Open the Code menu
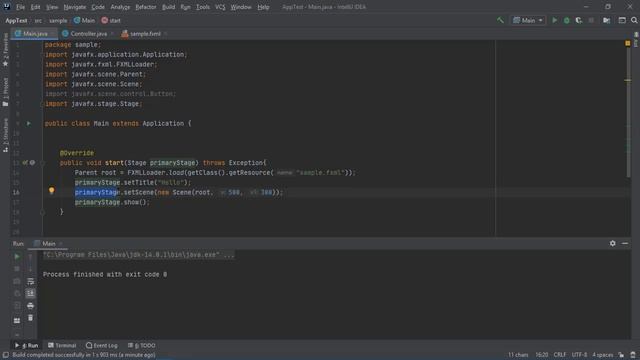The height and width of the screenshot is (360, 640). point(98,7)
